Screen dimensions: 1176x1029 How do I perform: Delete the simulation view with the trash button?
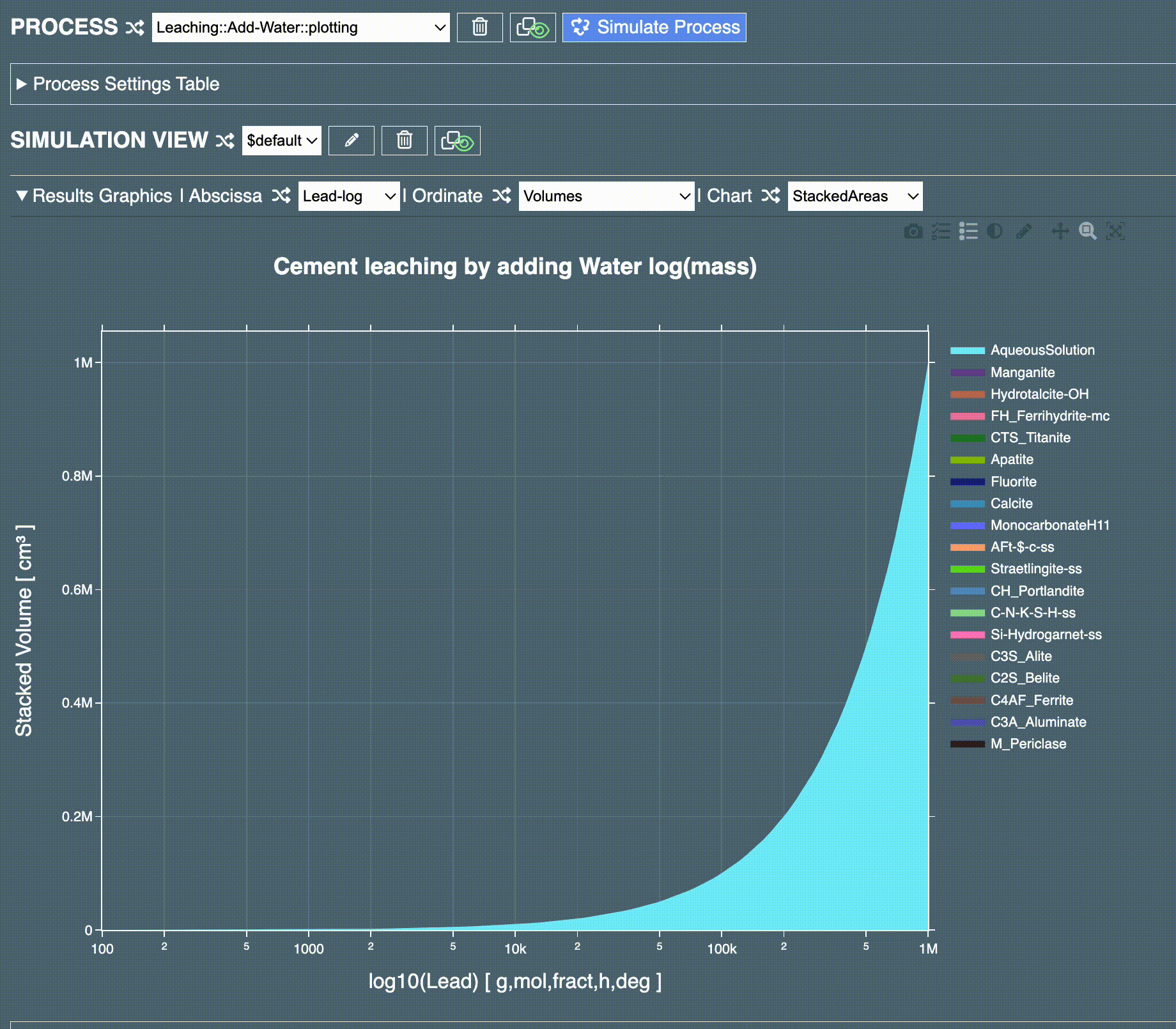tap(404, 141)
